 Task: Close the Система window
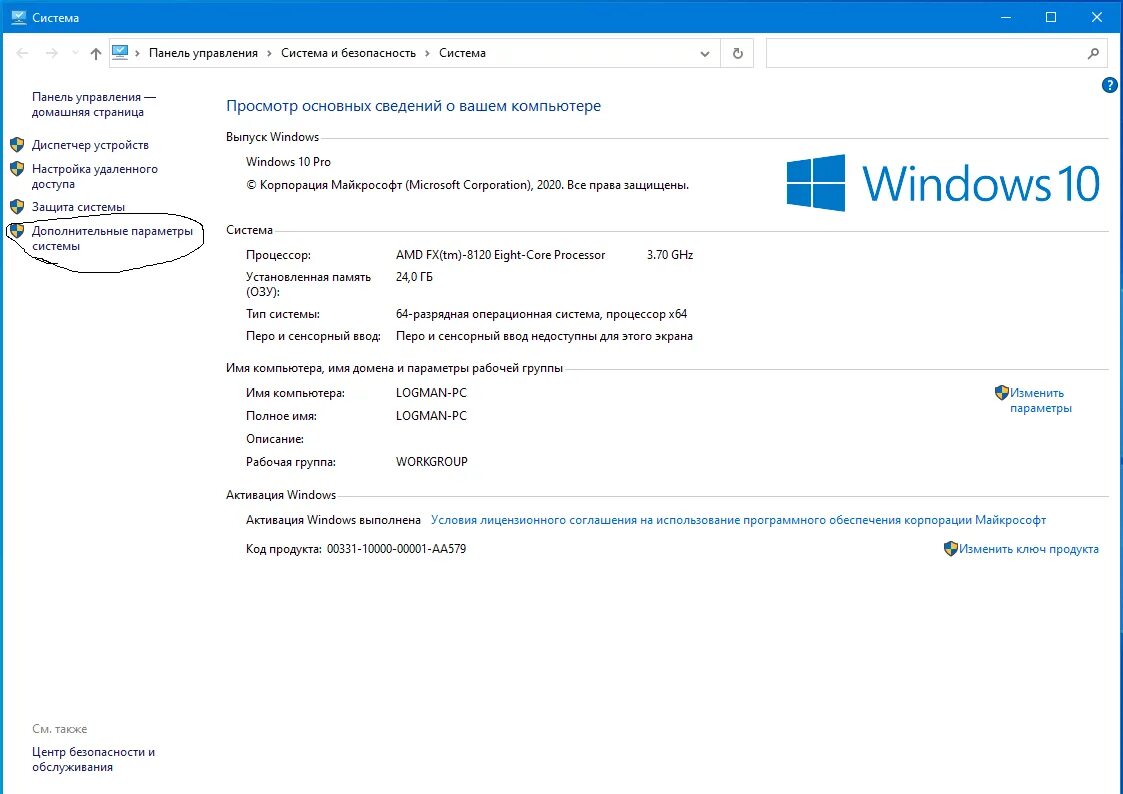[x=1097, y=17]
